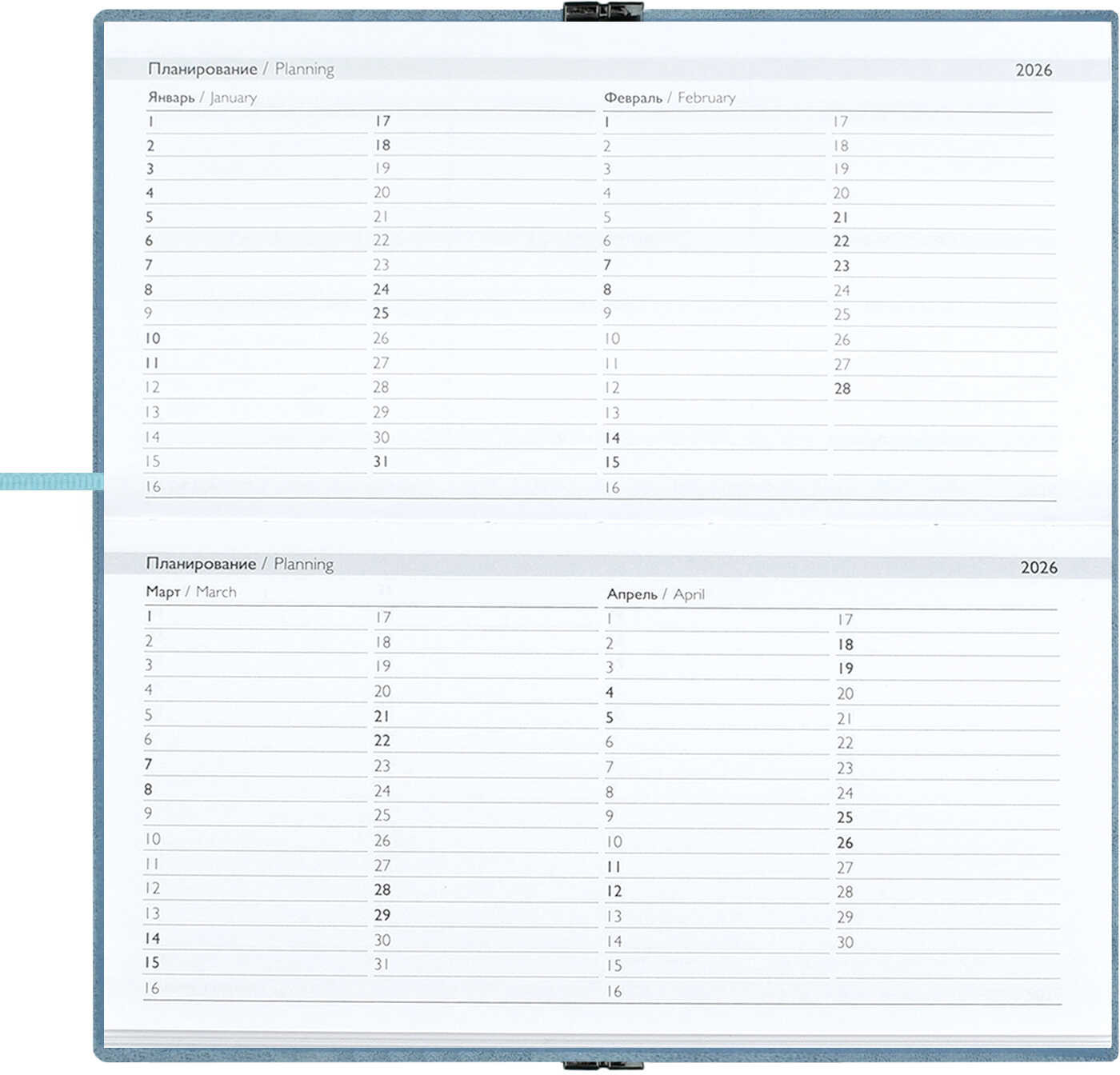The image size is (1120, 1075).
Task: Click the bottom metal binding clip
Action: tap(602, 1065)
